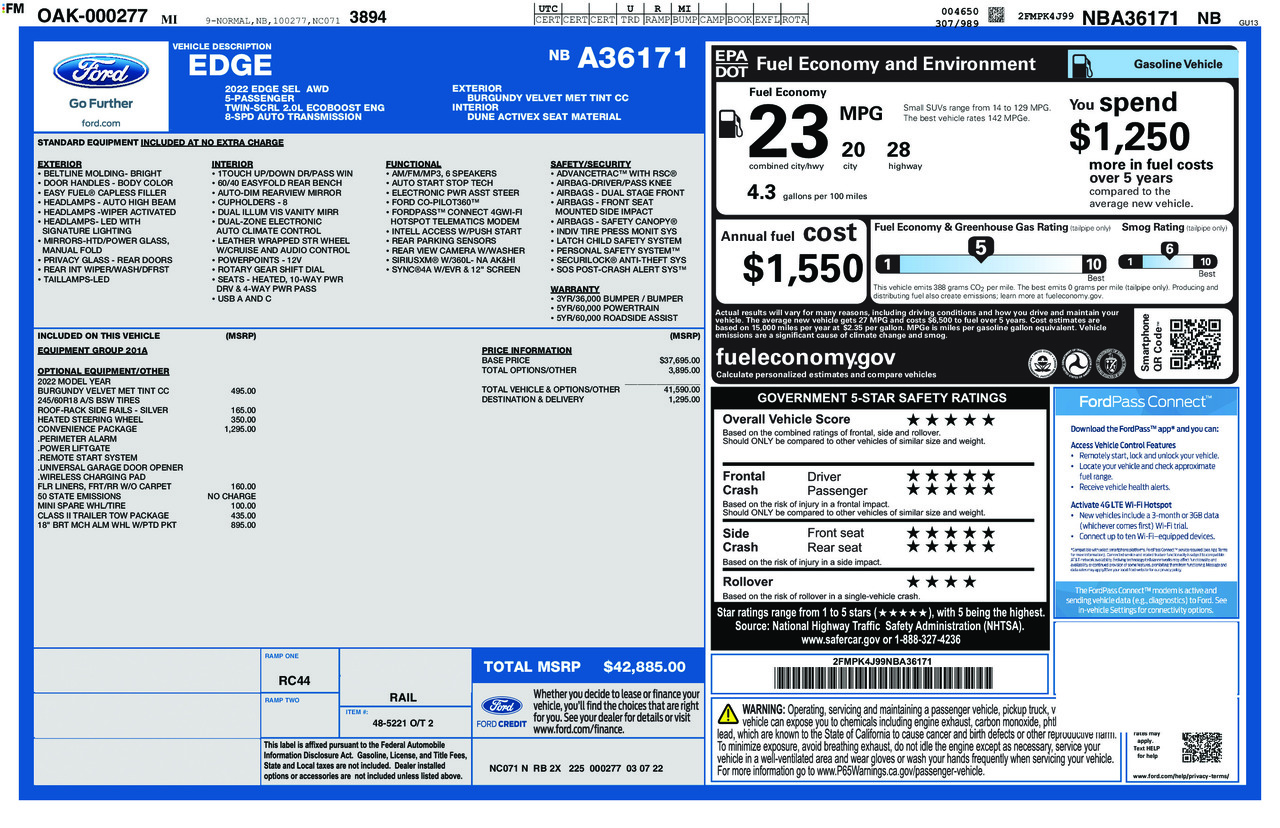The height and width of the screenshot is (828, 1280).
Task: Click the Access Vehicle Control Features heading
Action: [1123, 445]
